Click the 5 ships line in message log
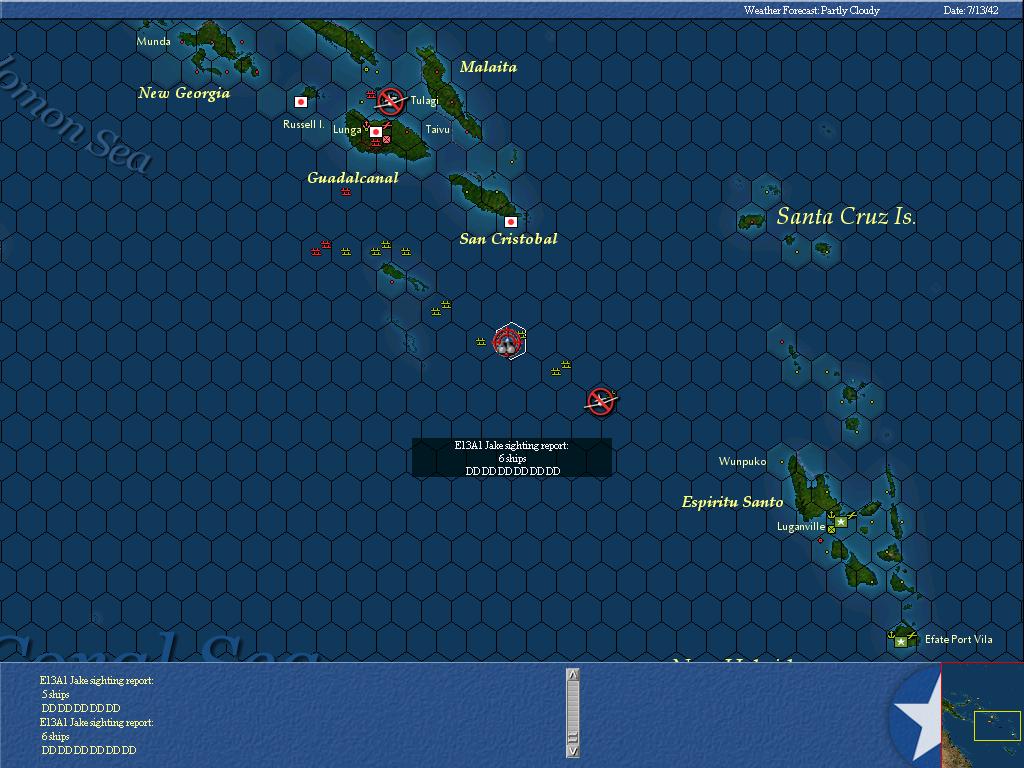 [56, 694]
